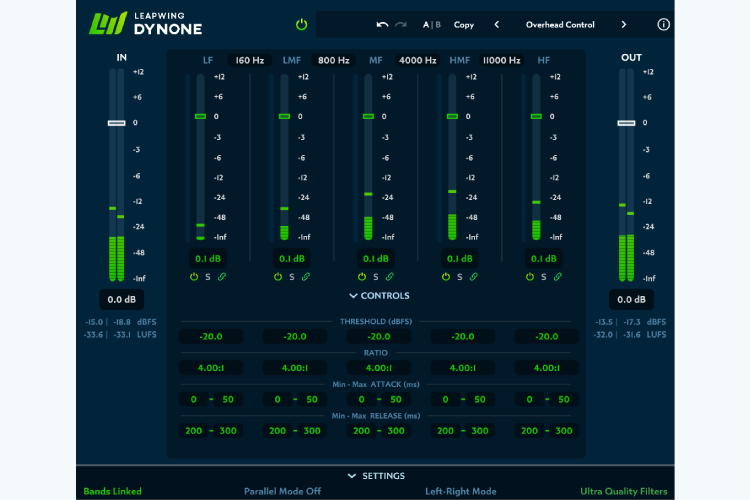The width and height of the screenshot is (750, 500).
Task: Toggle the LMF band power icon
Action: pos(278,277)
